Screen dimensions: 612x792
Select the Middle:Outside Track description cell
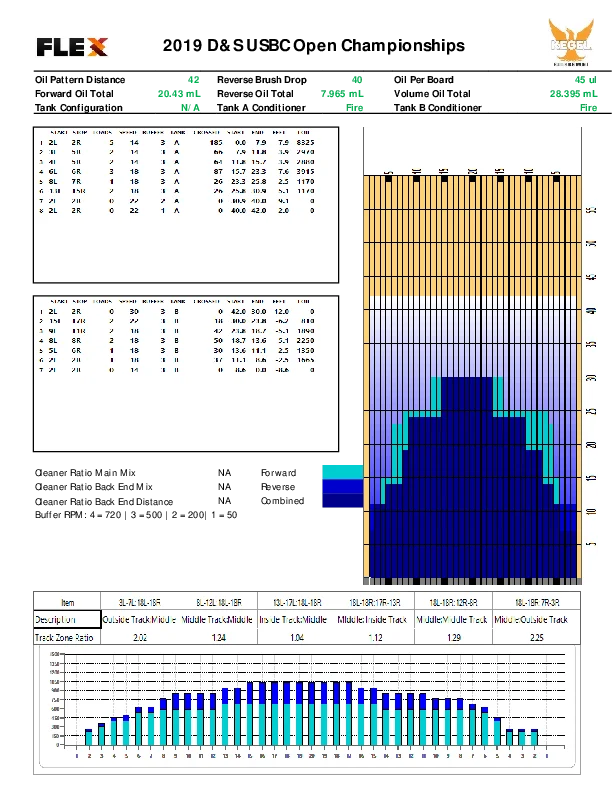tap(531, 620)
